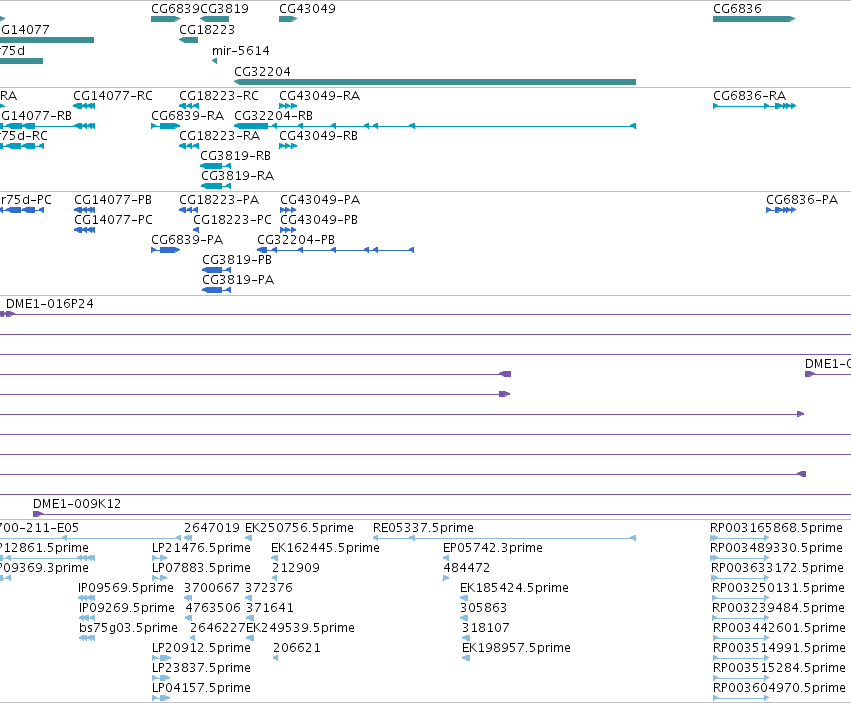Click the RP003442601.5prime EST label
The width and height of the screenshot is (851, 703).
point(779,628)
